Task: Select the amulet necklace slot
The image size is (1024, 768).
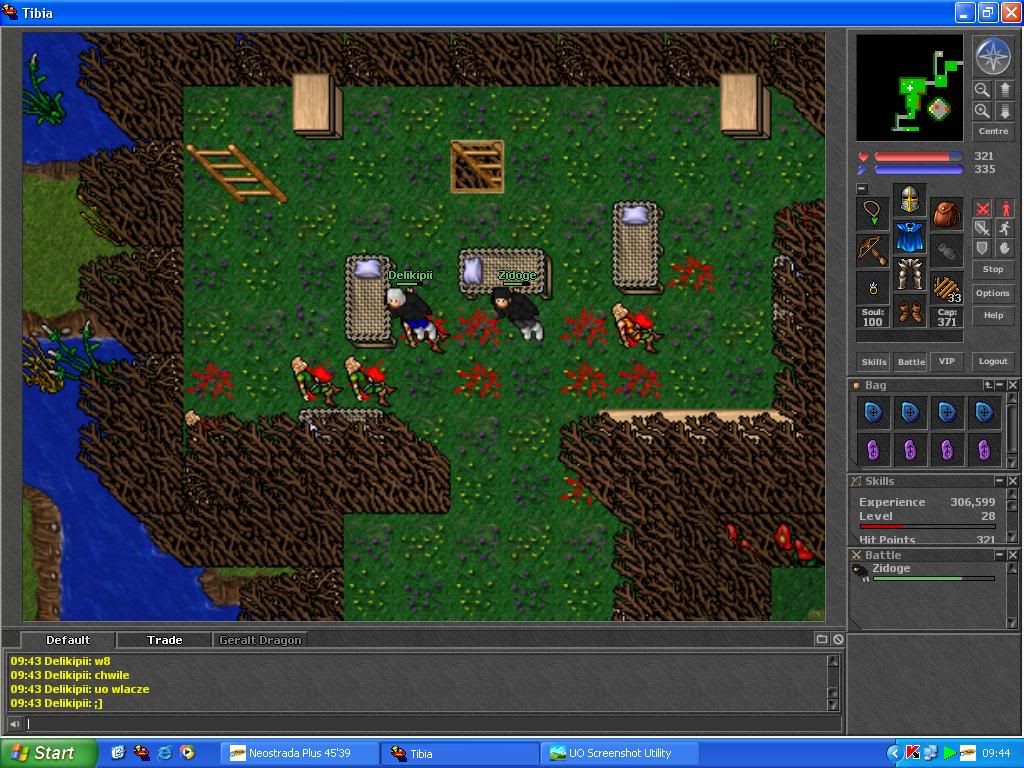Action: coord(872,214)
